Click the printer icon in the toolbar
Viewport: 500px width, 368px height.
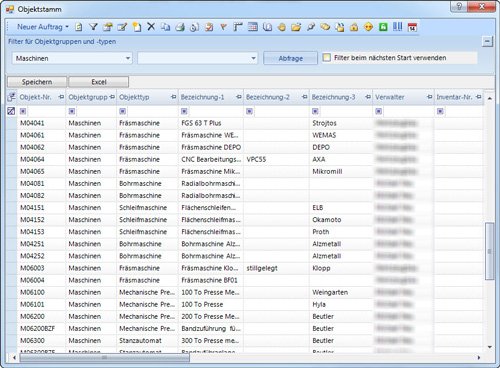point(180,27)
